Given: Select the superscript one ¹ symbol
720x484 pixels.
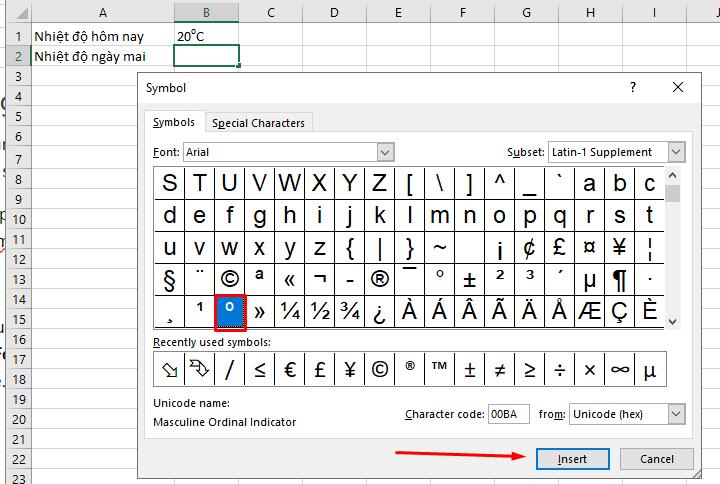Looking at the screenshot, I should click(200, 312).
